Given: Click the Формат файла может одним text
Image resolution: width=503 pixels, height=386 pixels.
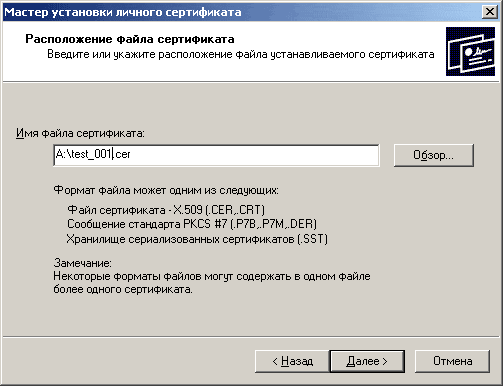Looking at the screenshot, I should pyautogui.click(x=166, y=190).
